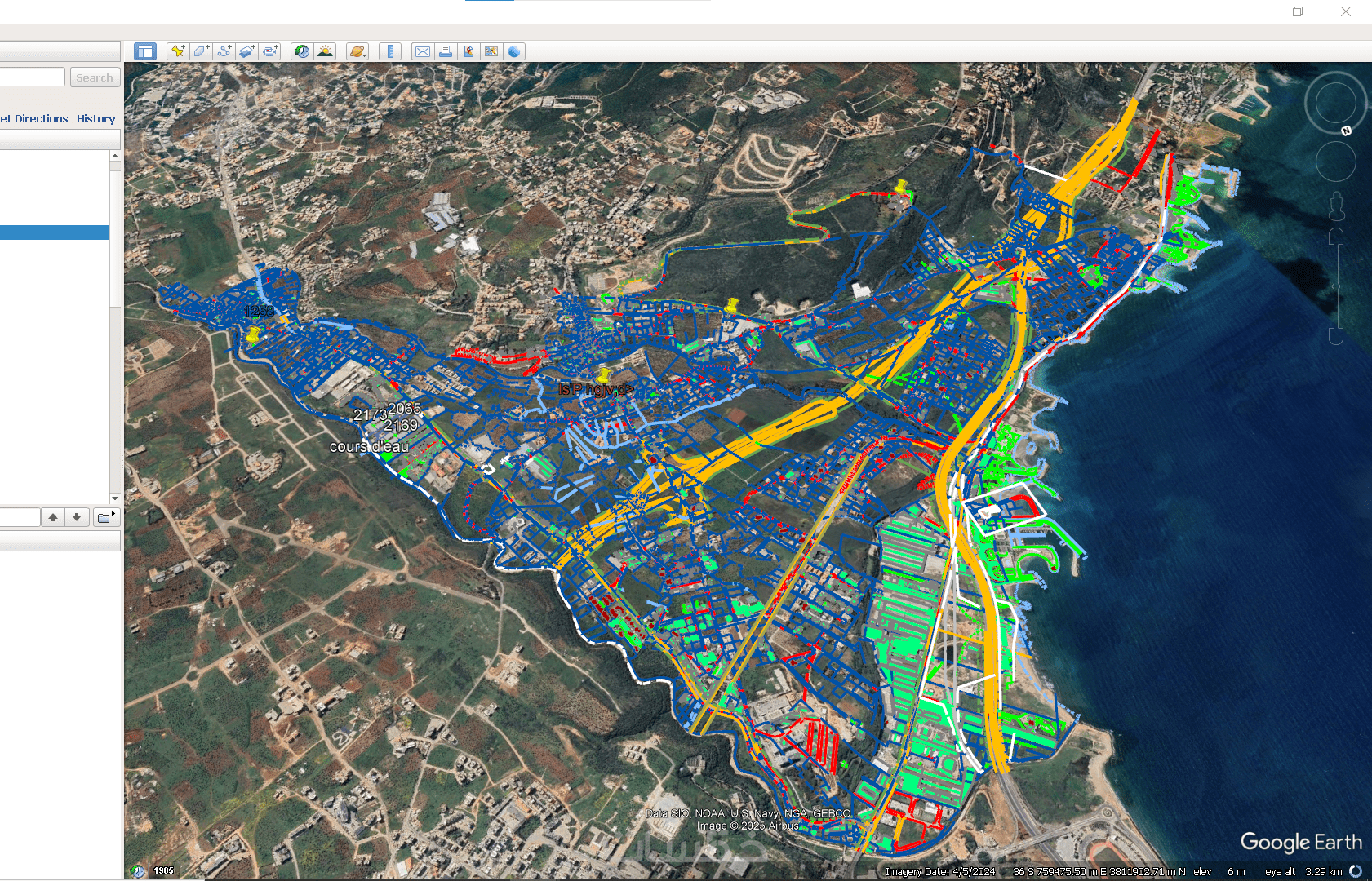Restore down the window
Viewport: 1372px width, 881px height.
1298,11
